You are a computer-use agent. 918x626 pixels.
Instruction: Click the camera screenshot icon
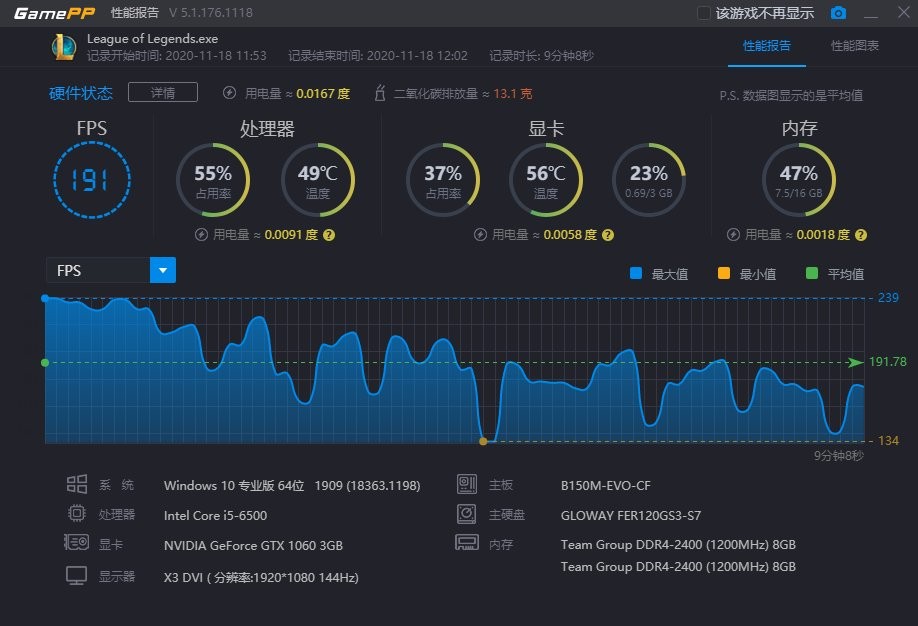(x=838, y=13)
